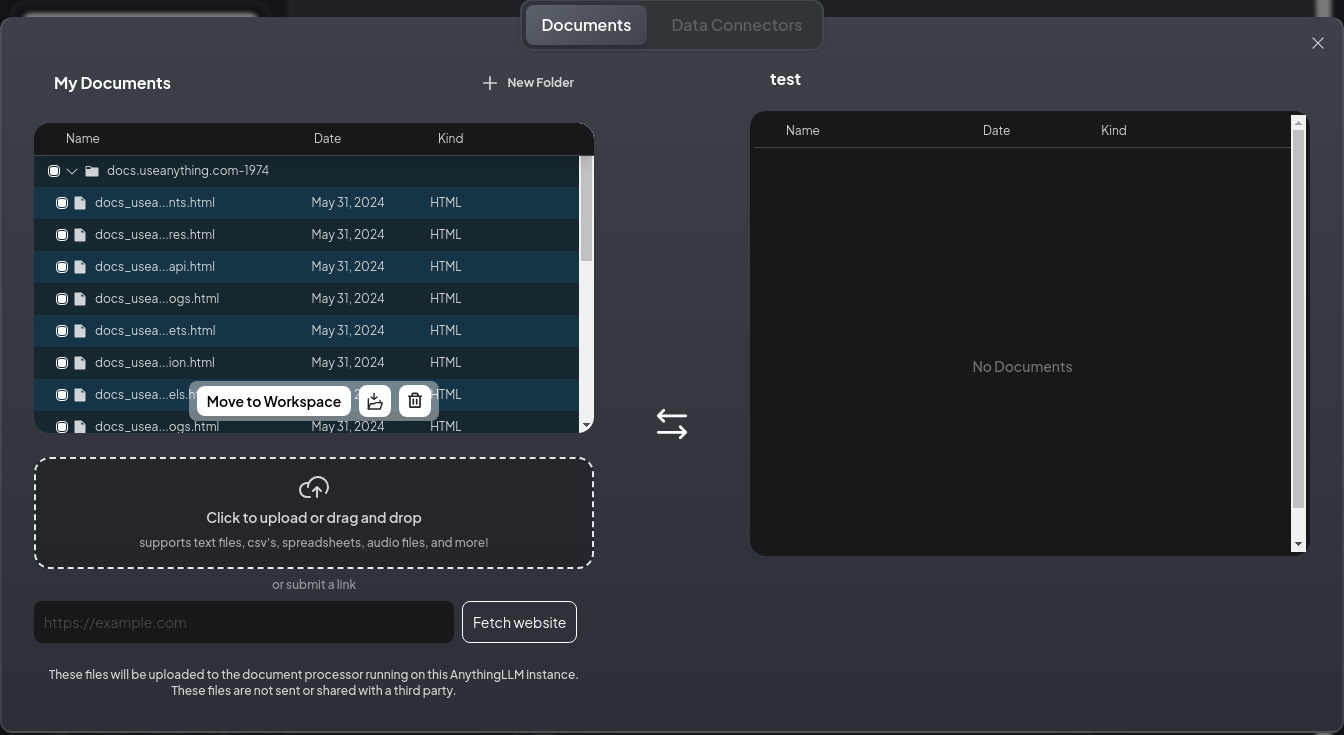Check the docs_usea...nts.html checkbox

pos(62,203)
